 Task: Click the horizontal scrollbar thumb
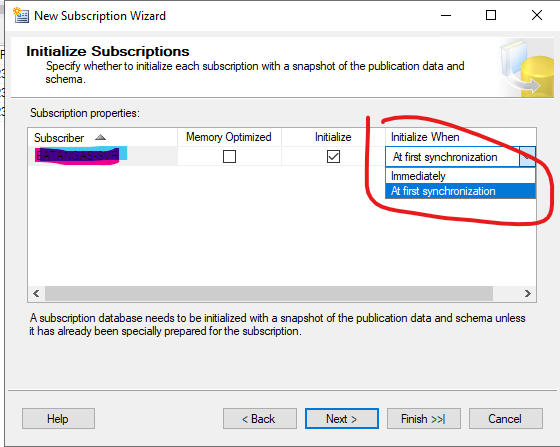[x=269, y=293]
